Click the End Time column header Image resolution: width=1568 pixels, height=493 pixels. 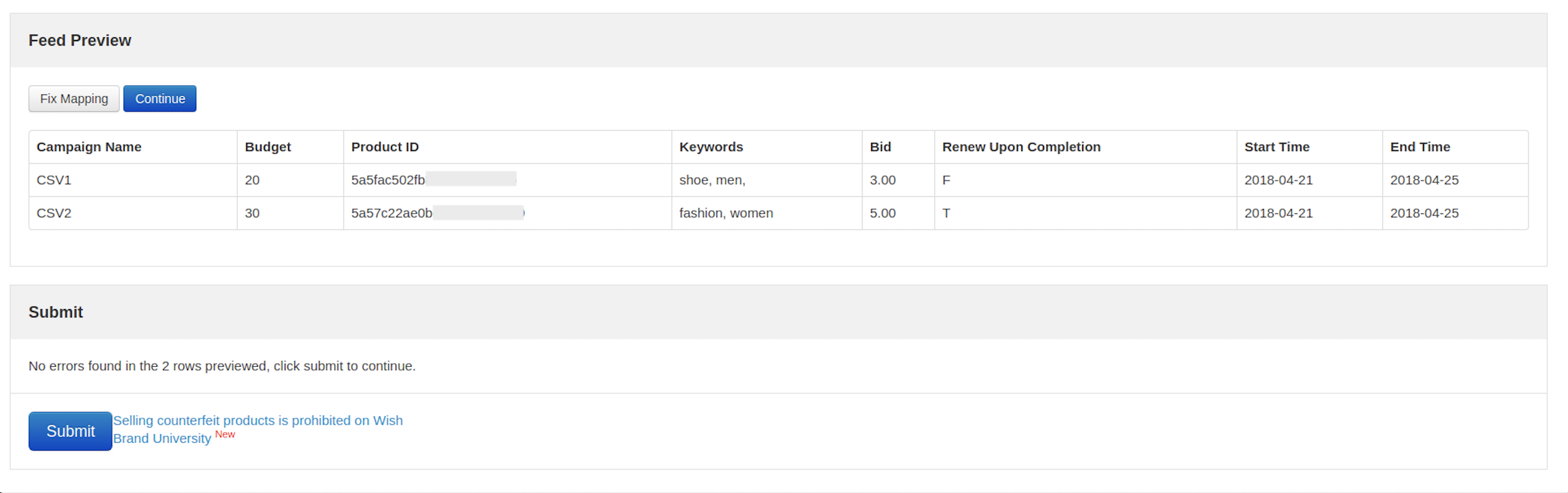click(x=1420, y=146)
